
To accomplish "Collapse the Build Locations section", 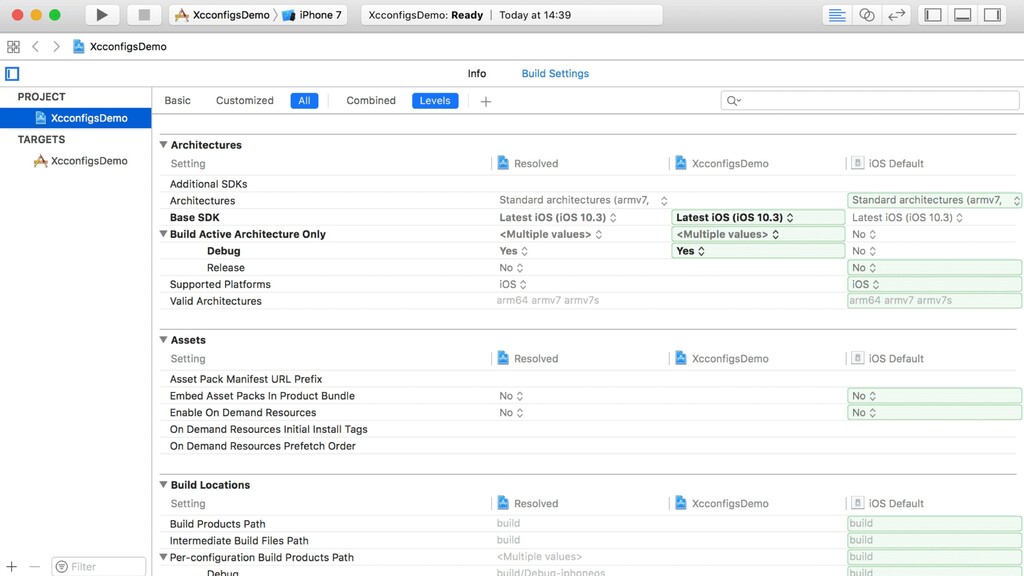I will (x=163, y=485).
